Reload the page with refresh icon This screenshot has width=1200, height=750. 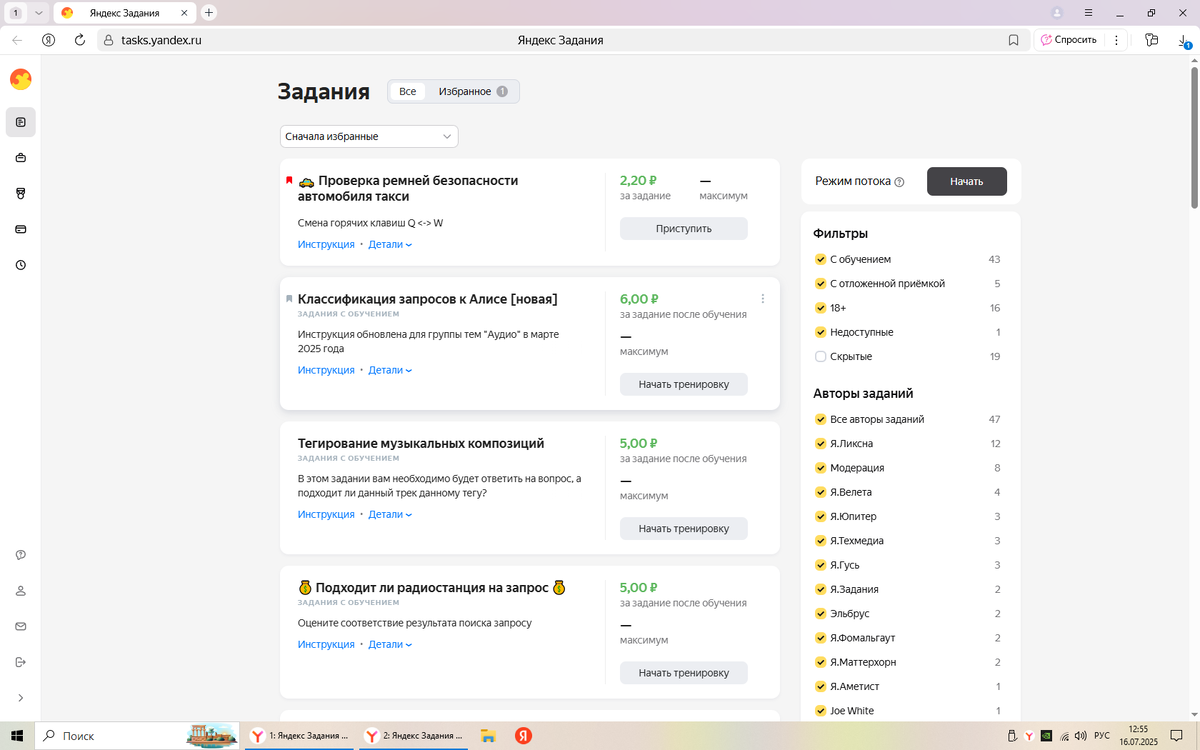click(x=80, y=40)
